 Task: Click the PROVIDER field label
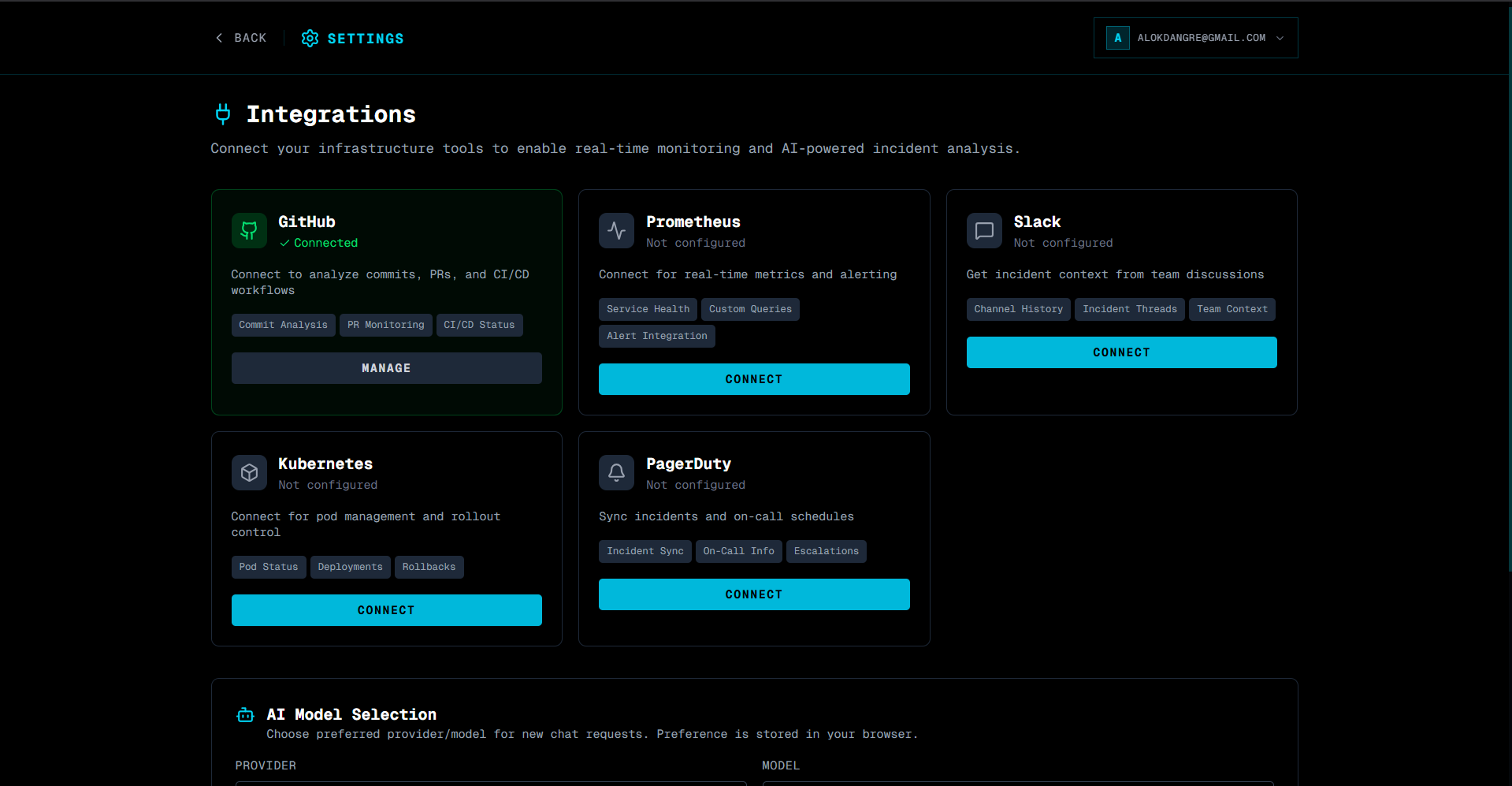click(x=266, y=766)
